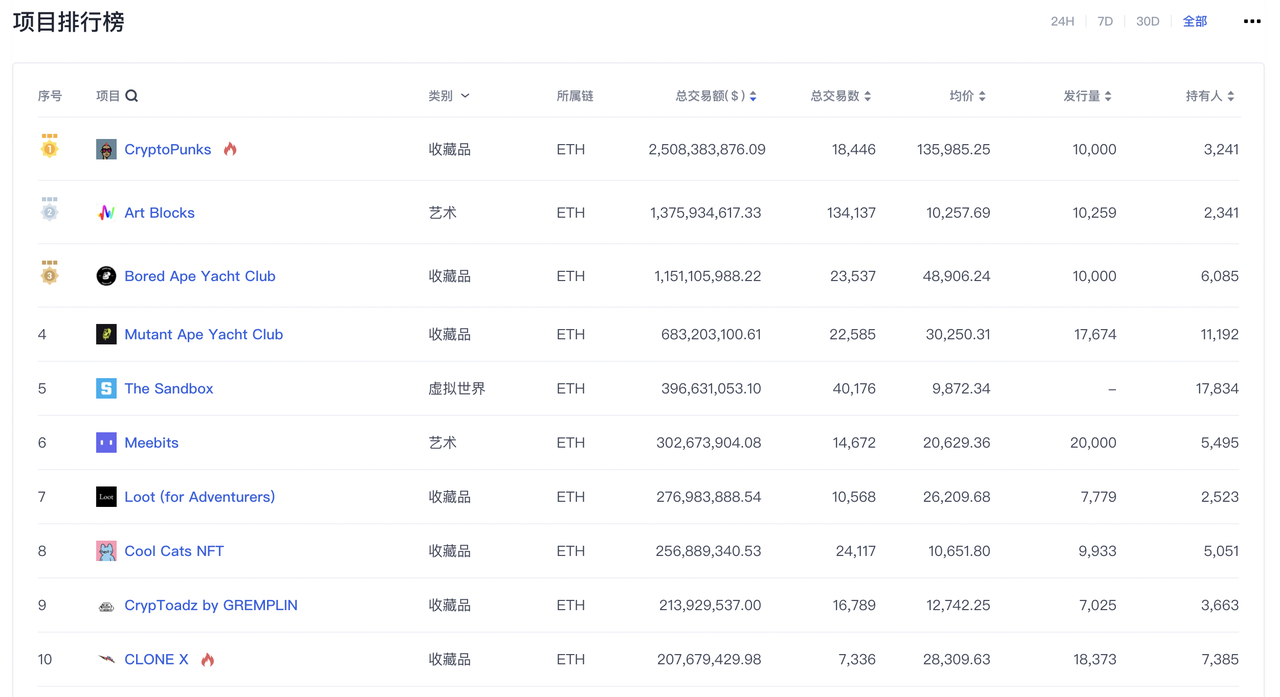The width and height of the screenshot is (1280, 697).
Task: Open the CrypToadz by GREMPLIN project link
Action: pyautogui.click(x=210, y=605)
